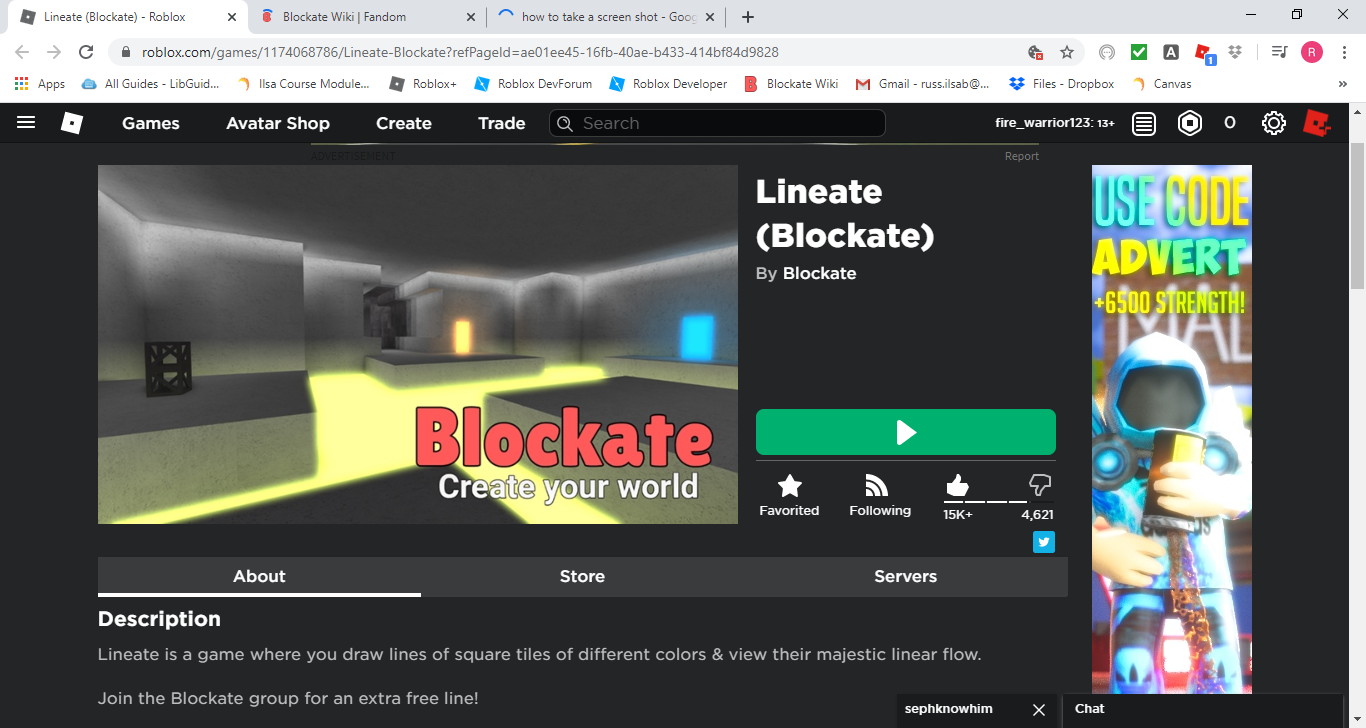The height and width of the screenshot is (728, 1366).
Task: Open the Avatar Shop navigation item
Action: (278, 123)
